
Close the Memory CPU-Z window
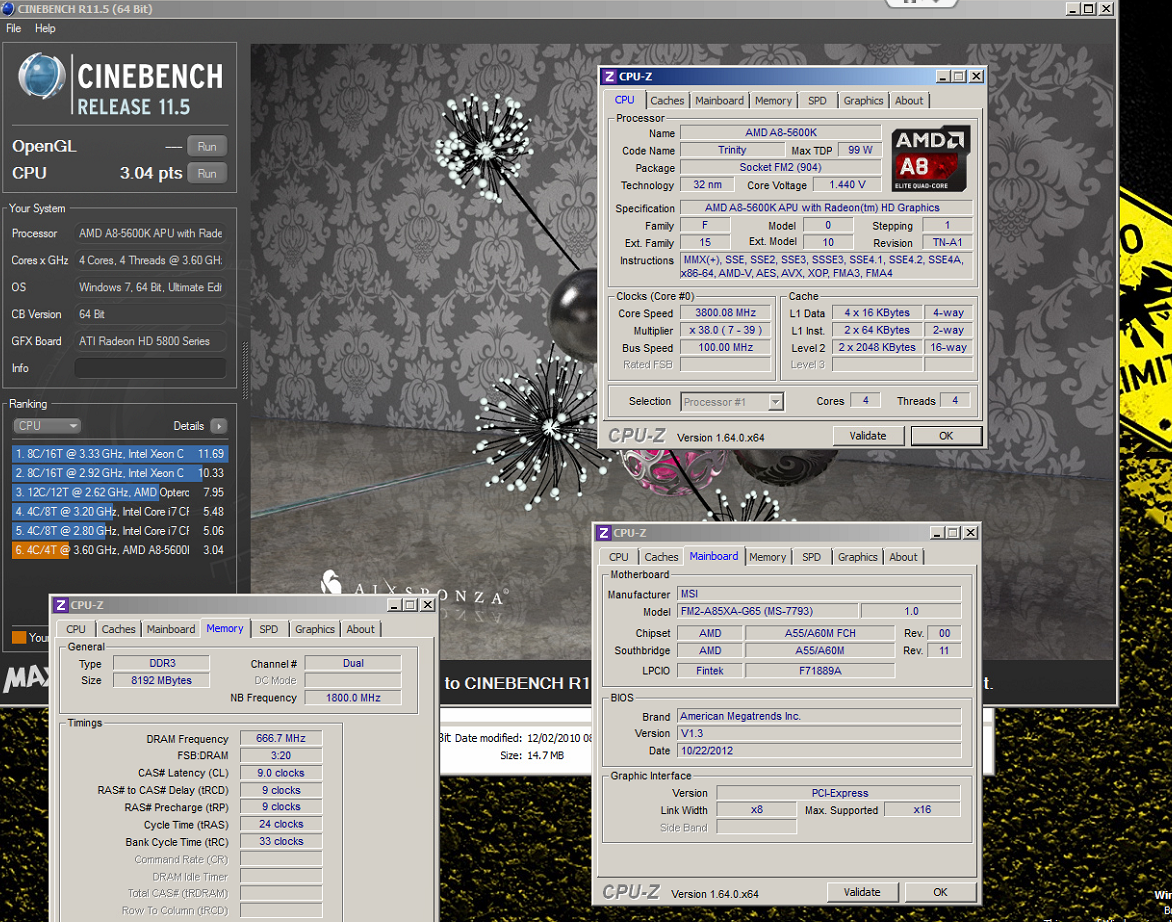tap(428, 605)
